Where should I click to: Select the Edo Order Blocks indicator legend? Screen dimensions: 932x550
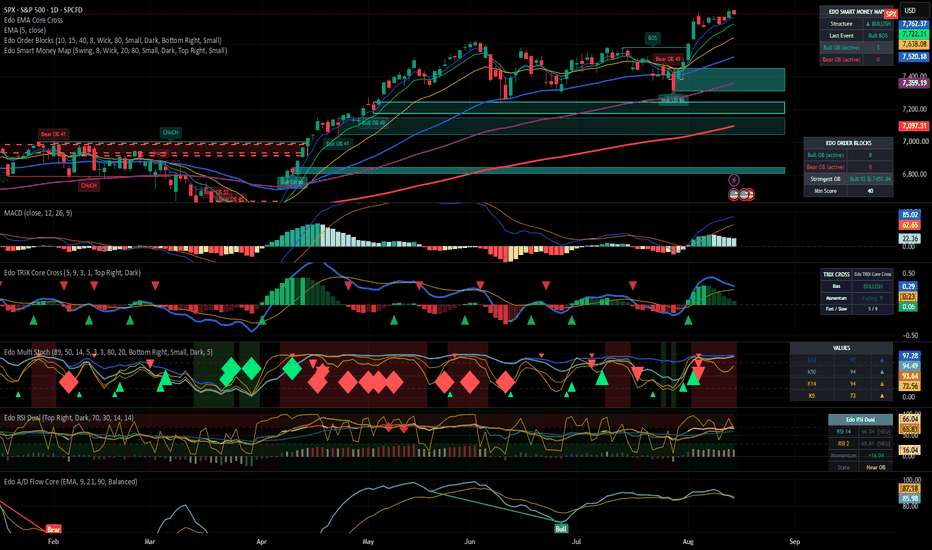[112, 40]
